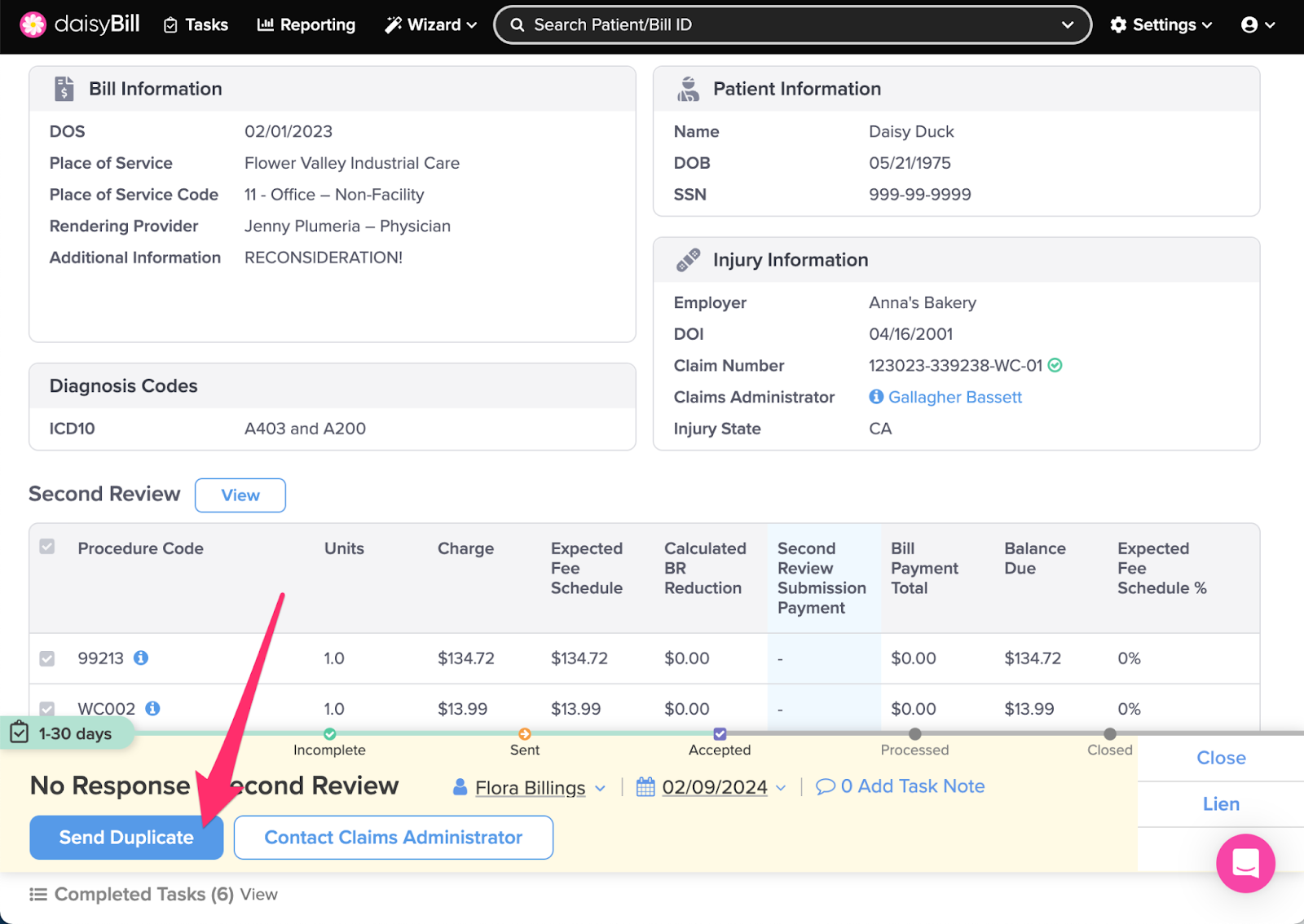The width and height of the screenshot is (1304, 924).
Task: Click the green verified claim number checkmark
Action: point(1055,366)
